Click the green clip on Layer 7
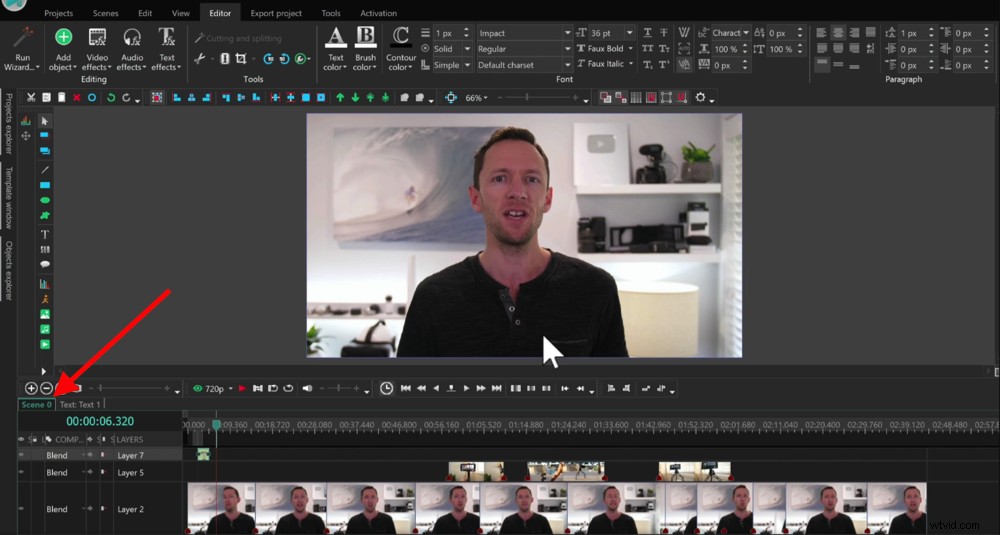Viewport: 1000px width, 535px height. pyautogui.click(x=203, y=455)
